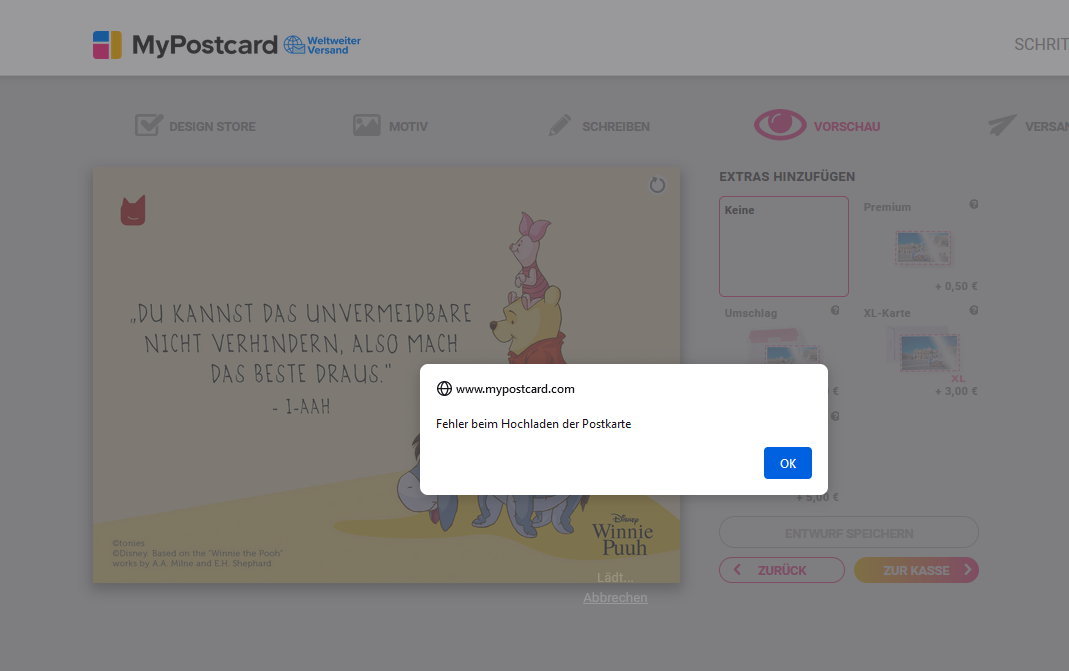Open the Motiv picture icon step
The height and width of the screenshot is (671, 1069).
[x=367, y=125]
